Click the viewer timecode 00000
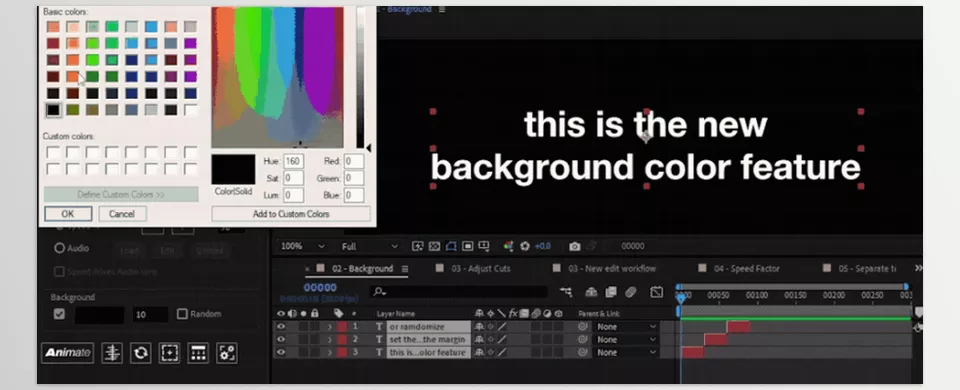This screenshot has width=960, height=390. pyautogui.click(x=633, y=246)
